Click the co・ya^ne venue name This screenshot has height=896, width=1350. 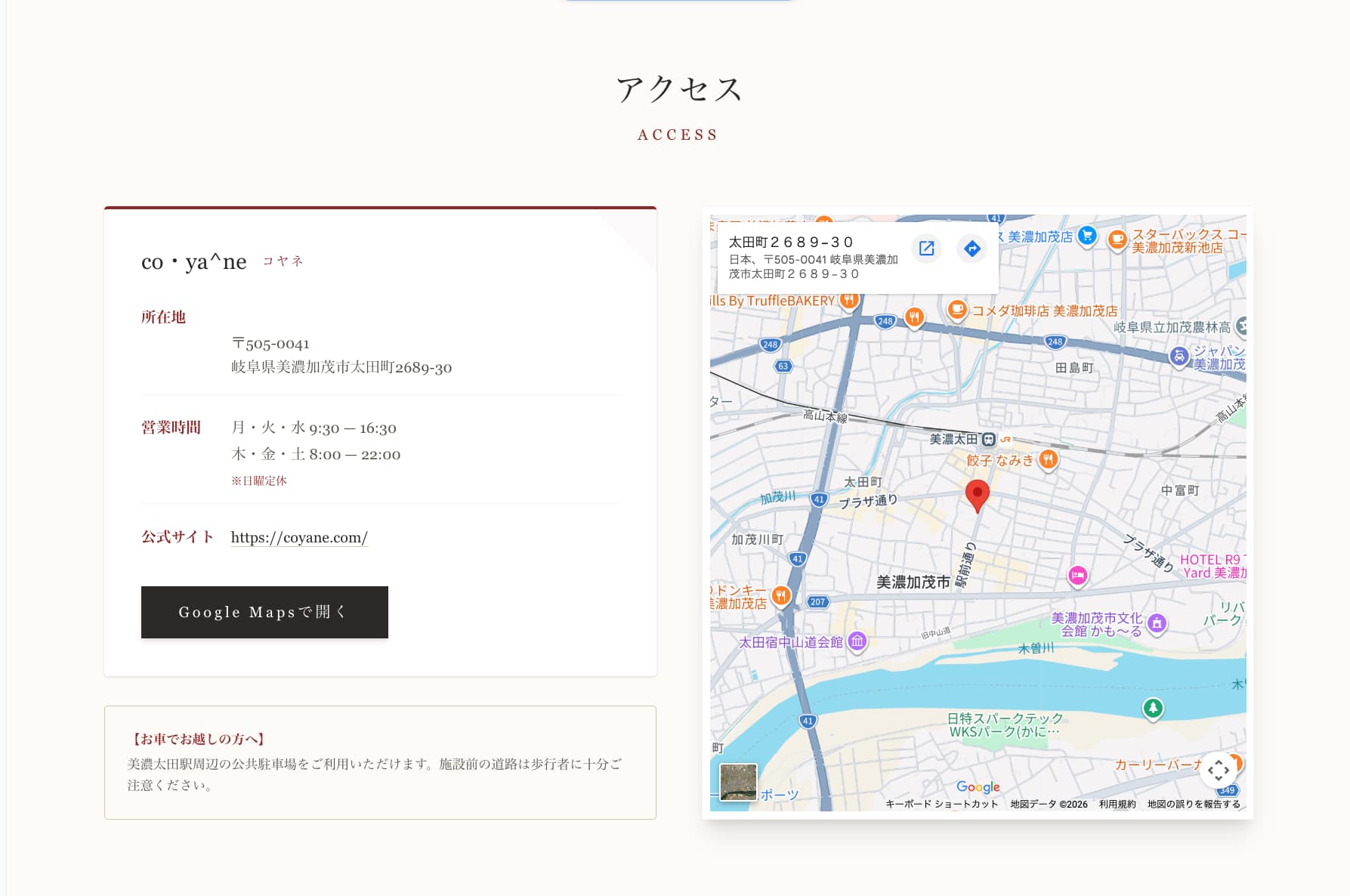(194, 261)
